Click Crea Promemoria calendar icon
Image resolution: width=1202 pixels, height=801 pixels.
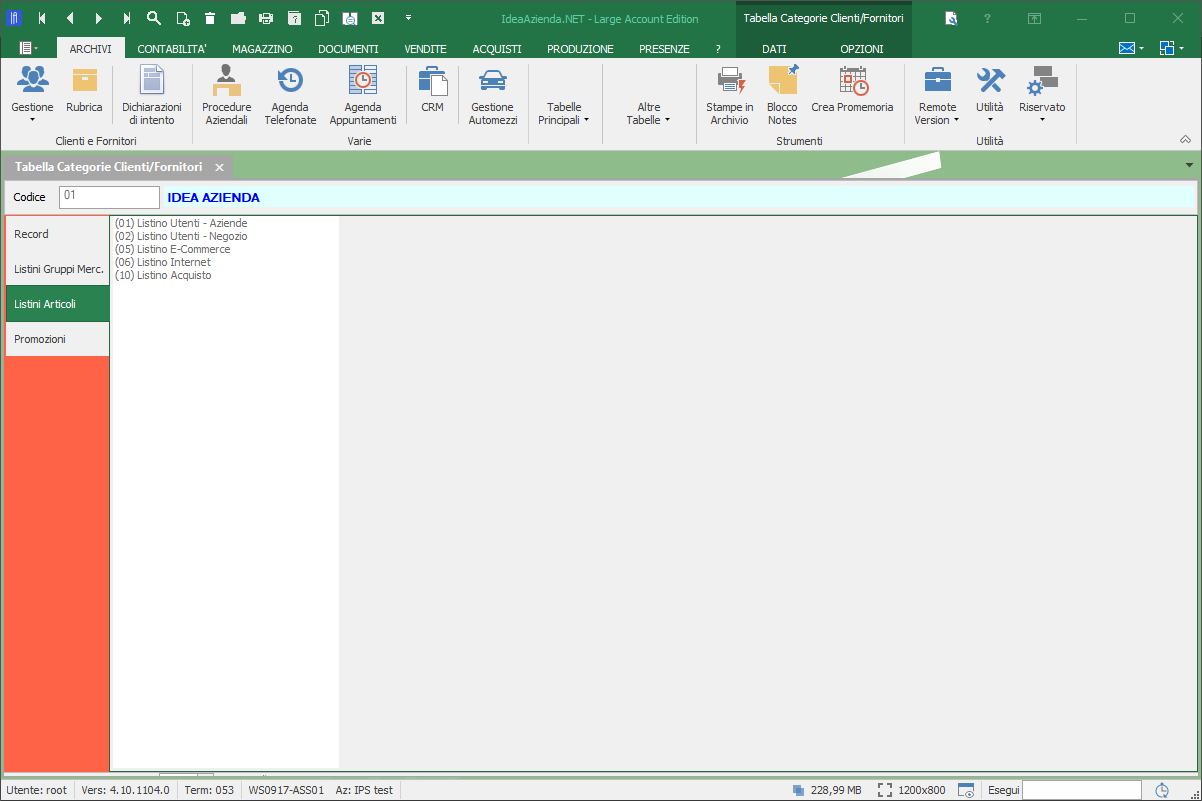pyautogui.click(x=852, y=90)
